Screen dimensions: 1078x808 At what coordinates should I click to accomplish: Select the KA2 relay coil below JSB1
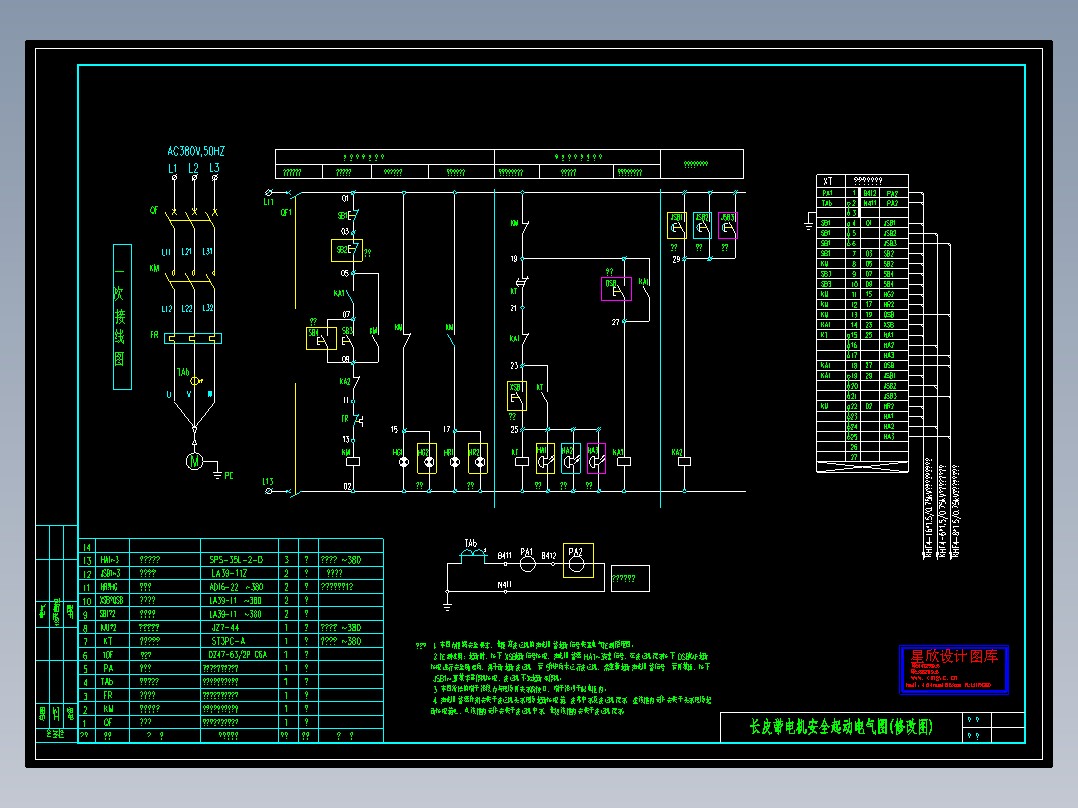(685, 461)
